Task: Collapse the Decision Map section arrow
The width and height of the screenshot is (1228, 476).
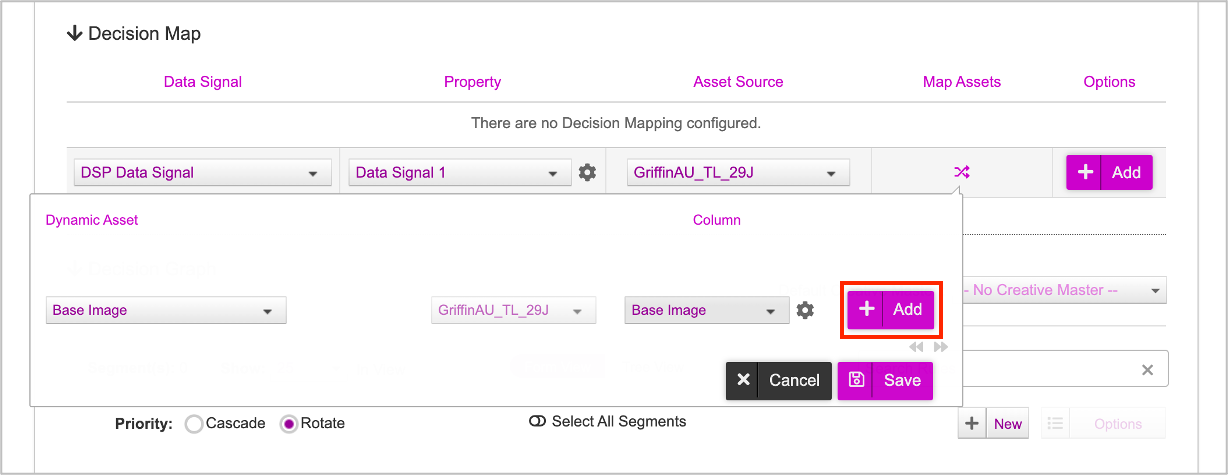Action: pyautogui.click(x=74, y=34)
